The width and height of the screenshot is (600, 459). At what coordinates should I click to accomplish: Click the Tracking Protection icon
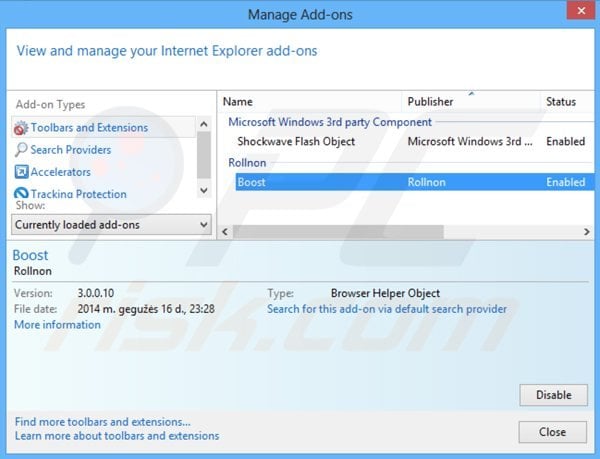click(21, 194)
